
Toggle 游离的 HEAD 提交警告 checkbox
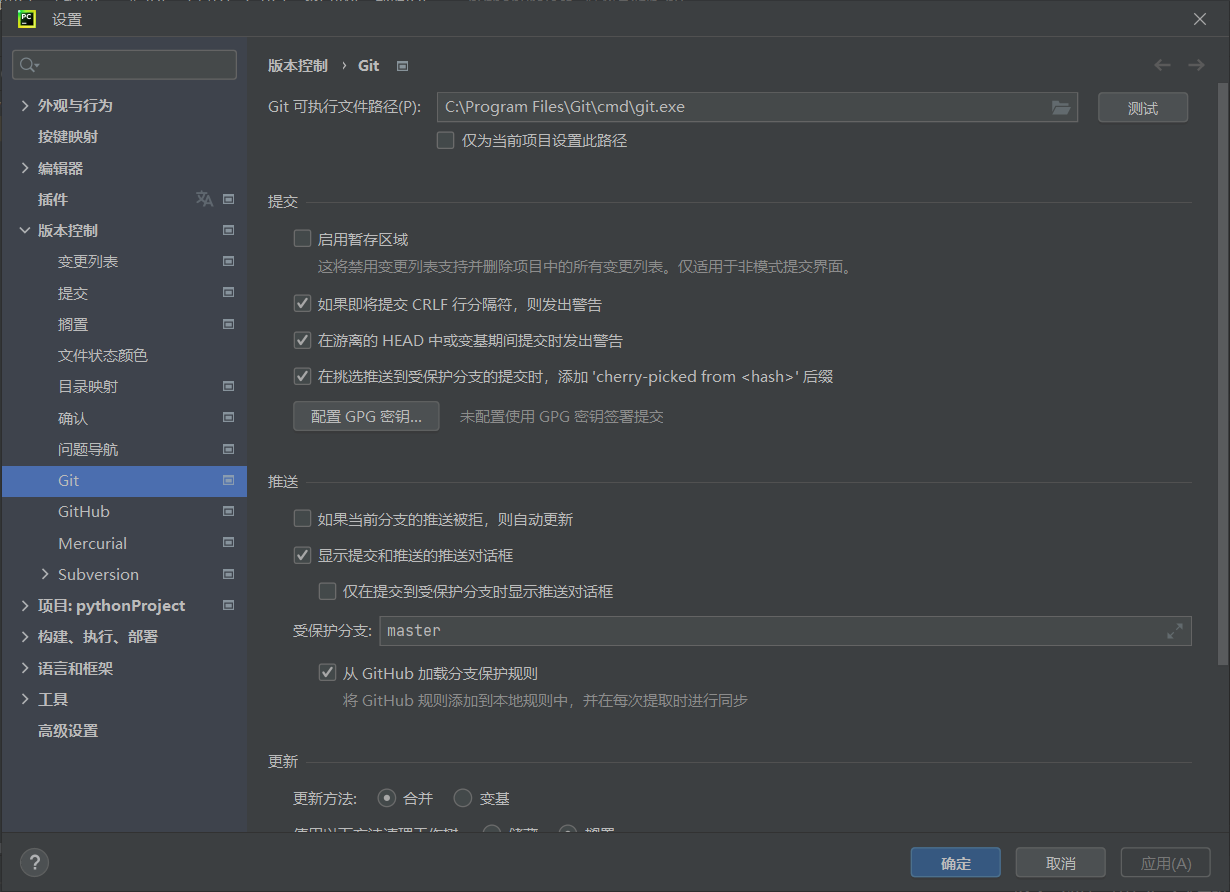tap(302, 340)
